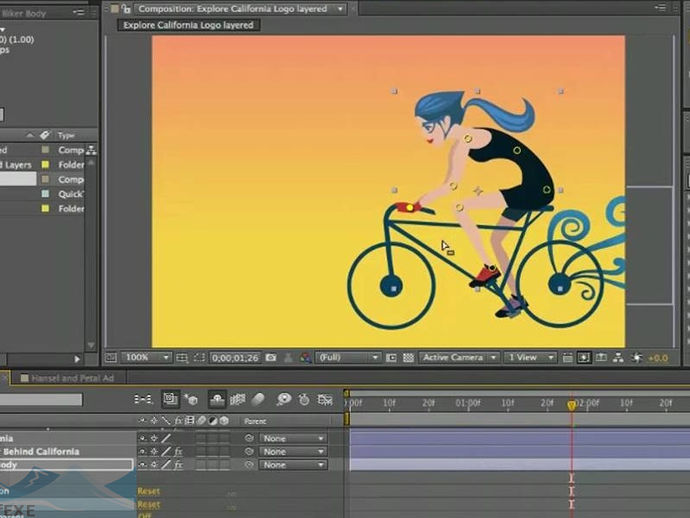Viewport: 690px width, 518px height.
Task: Click the current time indicator marker
Action: (572, 405)
